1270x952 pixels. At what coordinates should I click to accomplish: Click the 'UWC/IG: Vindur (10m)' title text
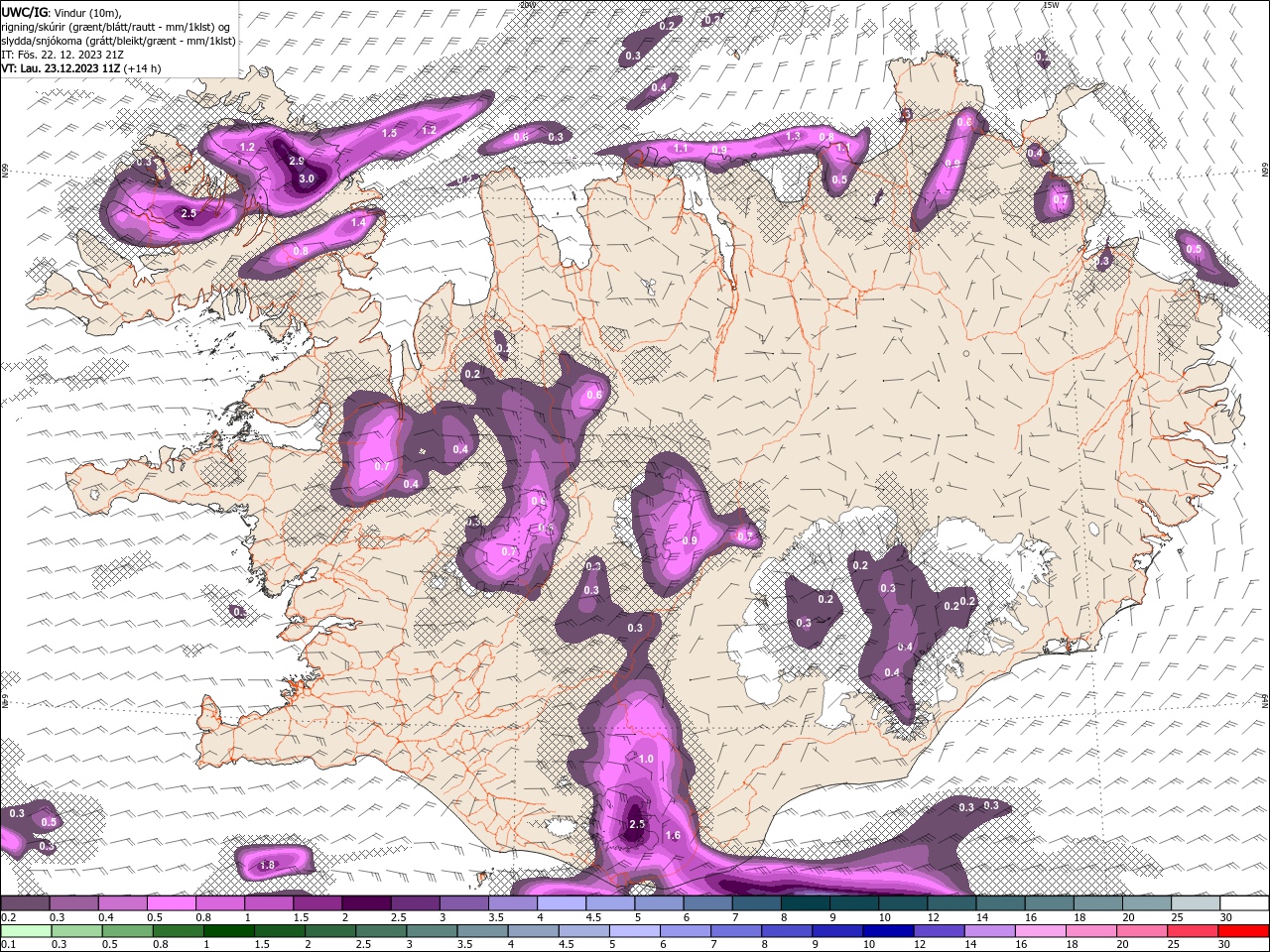click(x=63, y=12)
